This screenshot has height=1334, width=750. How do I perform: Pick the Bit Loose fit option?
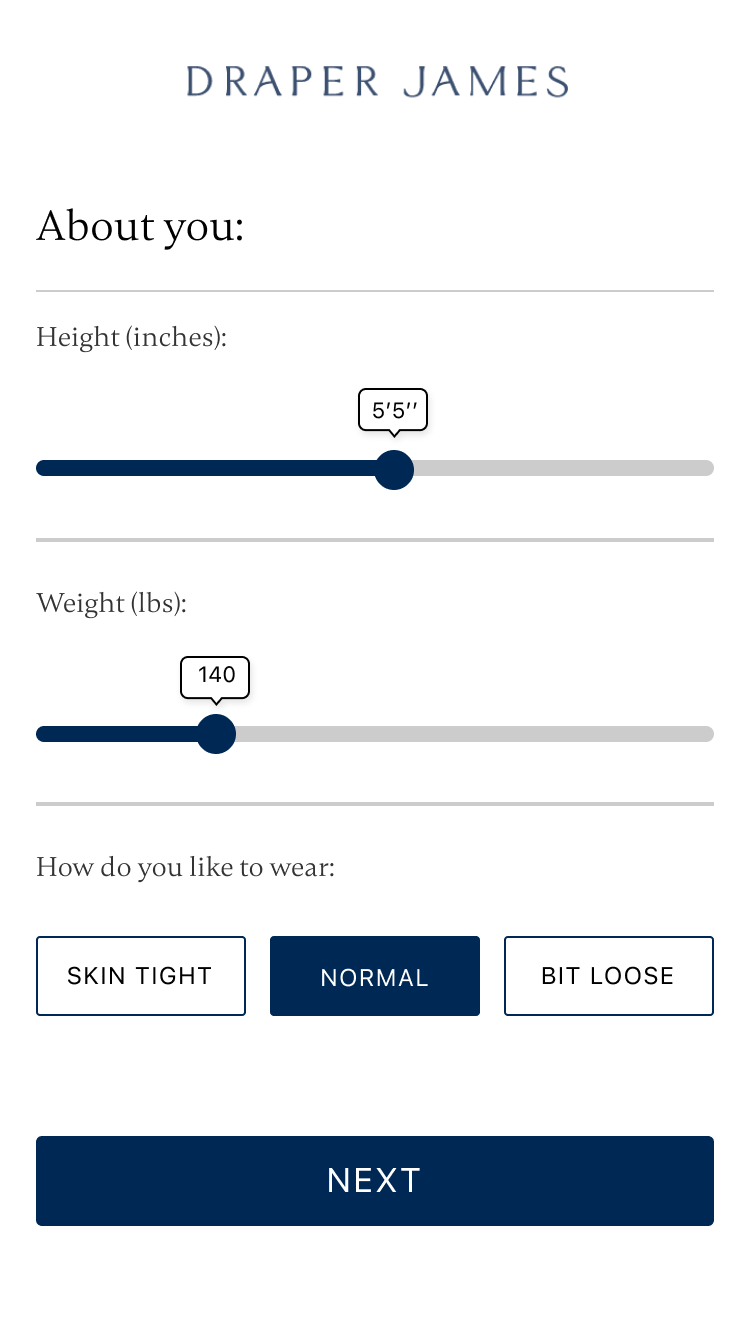(608, 976)
